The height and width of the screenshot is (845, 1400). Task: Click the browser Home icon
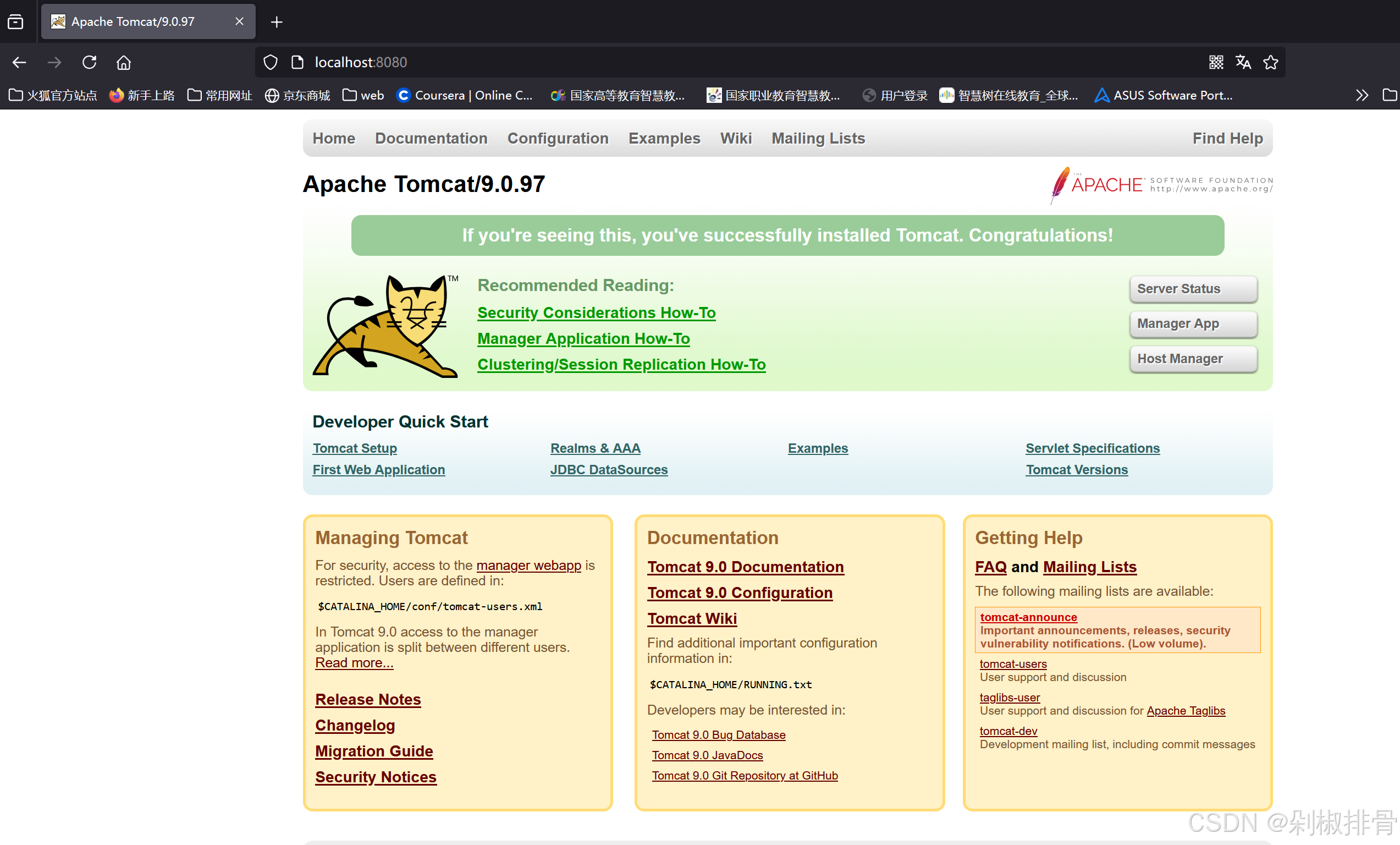click(123, 62)
